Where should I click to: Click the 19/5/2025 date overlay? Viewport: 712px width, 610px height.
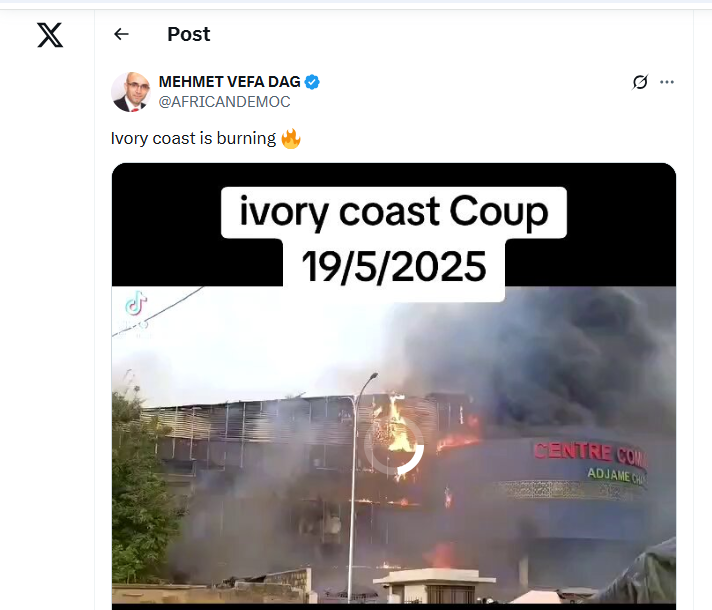(394, 267)
